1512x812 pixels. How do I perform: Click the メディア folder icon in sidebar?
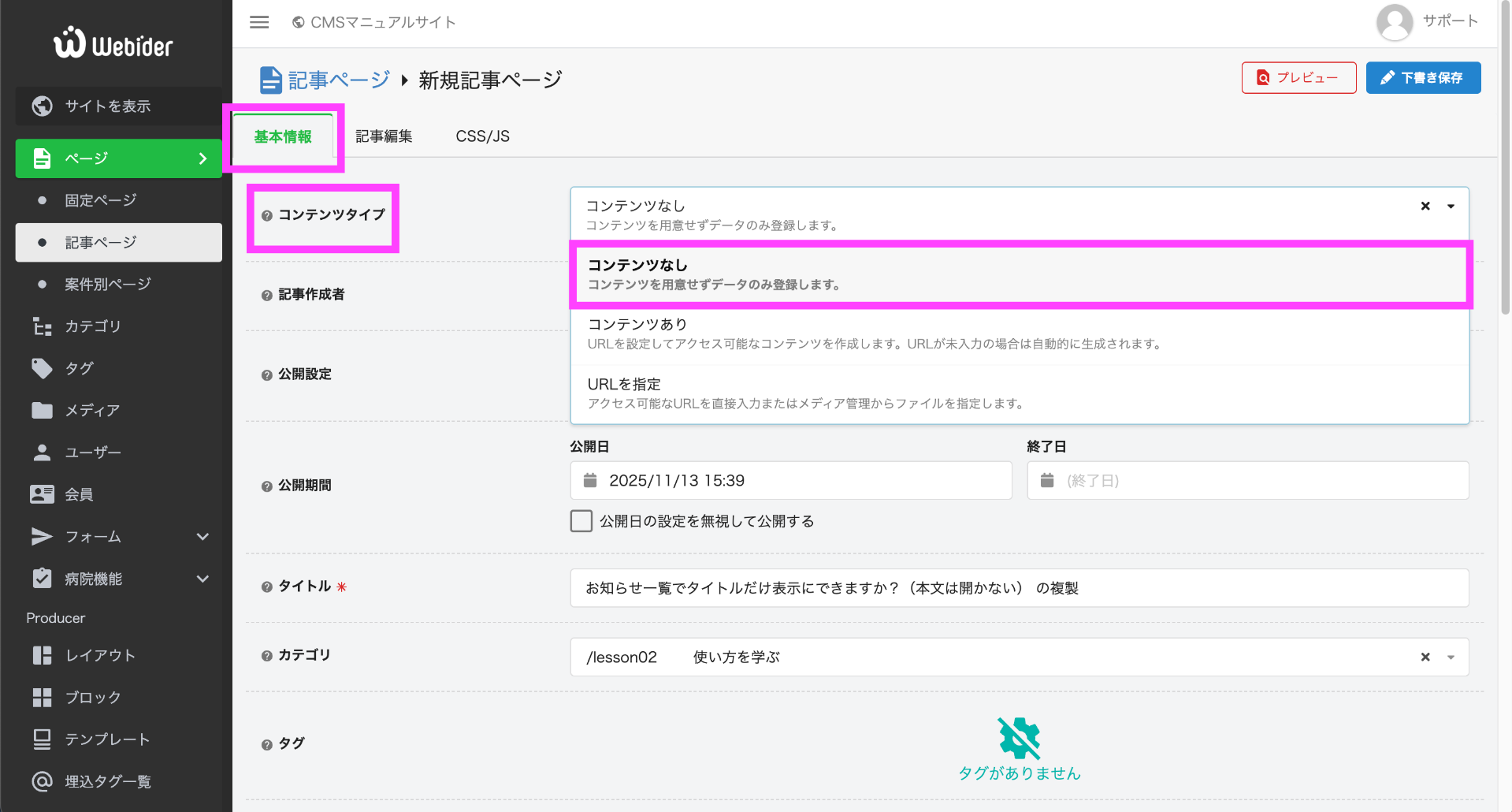click(42, 410)
